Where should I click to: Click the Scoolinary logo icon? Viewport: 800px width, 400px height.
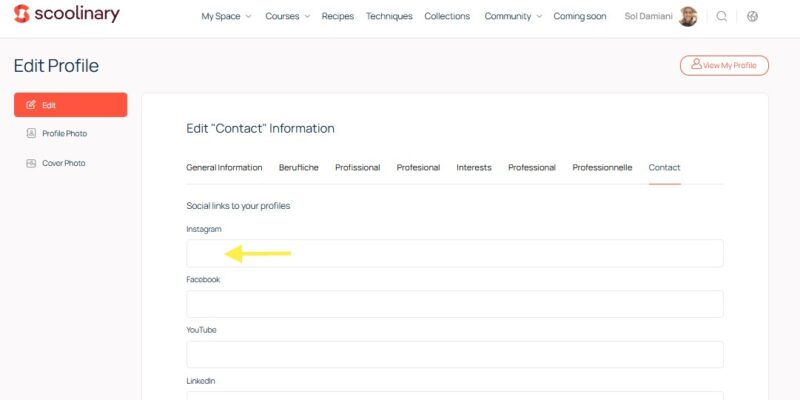pyautogui.click(x=22, y=14)
